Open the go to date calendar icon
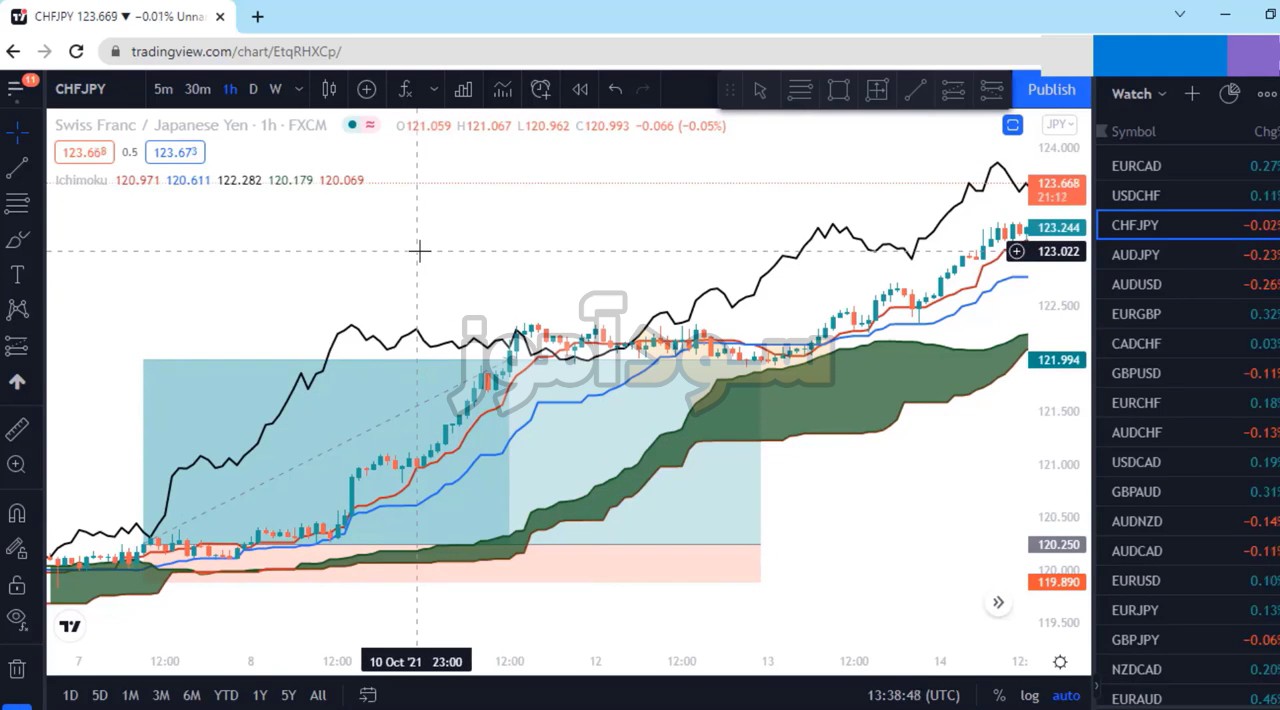This screenshot has width=1280, height=710. click(368, 695)
